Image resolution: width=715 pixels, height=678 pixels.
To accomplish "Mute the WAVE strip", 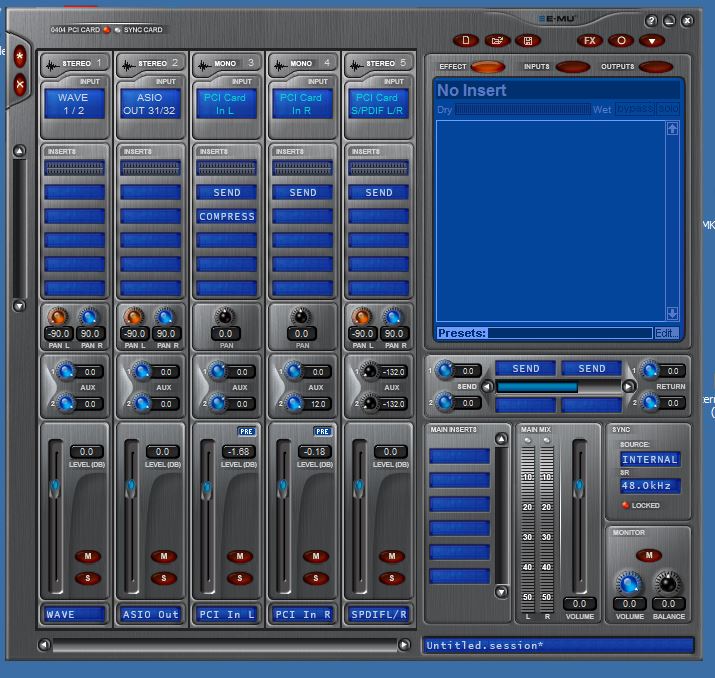I will pyautogui.click(x=88, y=556).
